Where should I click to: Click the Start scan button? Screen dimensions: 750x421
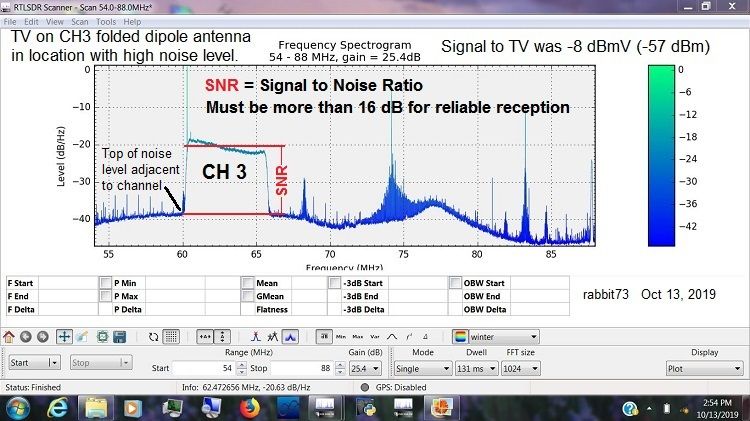pos(33,363)
